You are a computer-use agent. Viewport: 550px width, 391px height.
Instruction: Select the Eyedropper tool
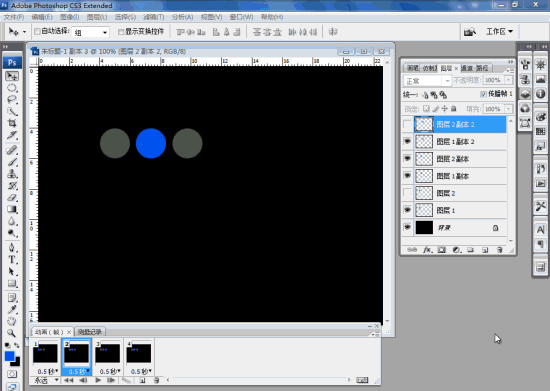coord(12,310)
